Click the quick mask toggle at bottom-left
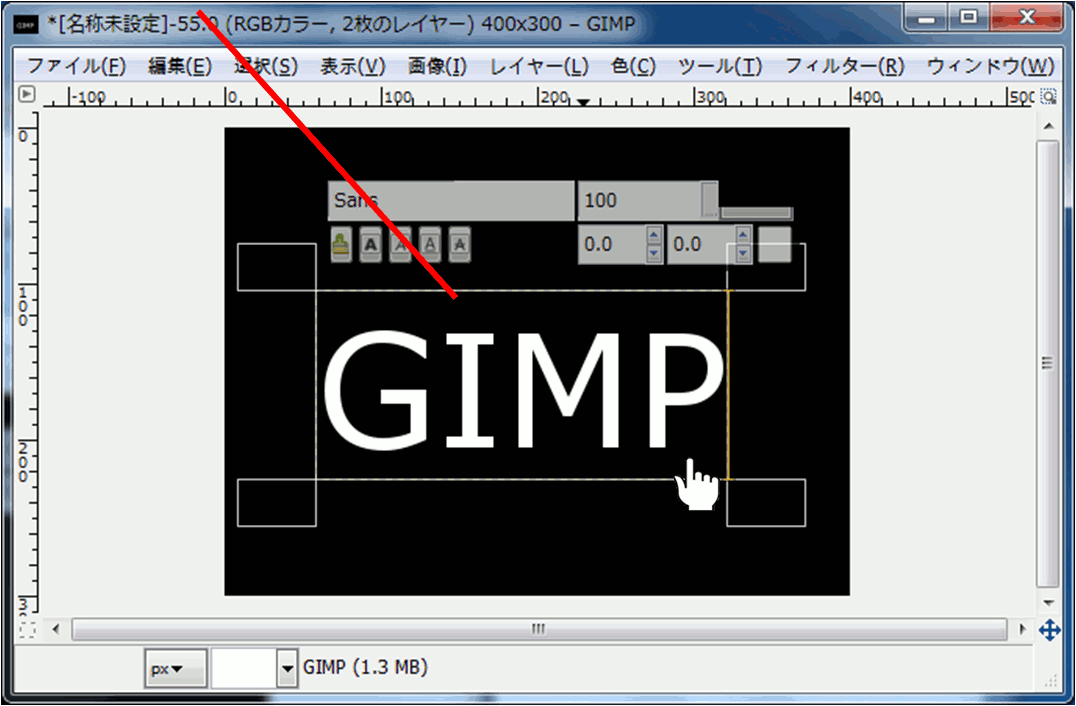The height and width of the screenshot is (706, 1076). pyautogui.click(x=27, y=630)
